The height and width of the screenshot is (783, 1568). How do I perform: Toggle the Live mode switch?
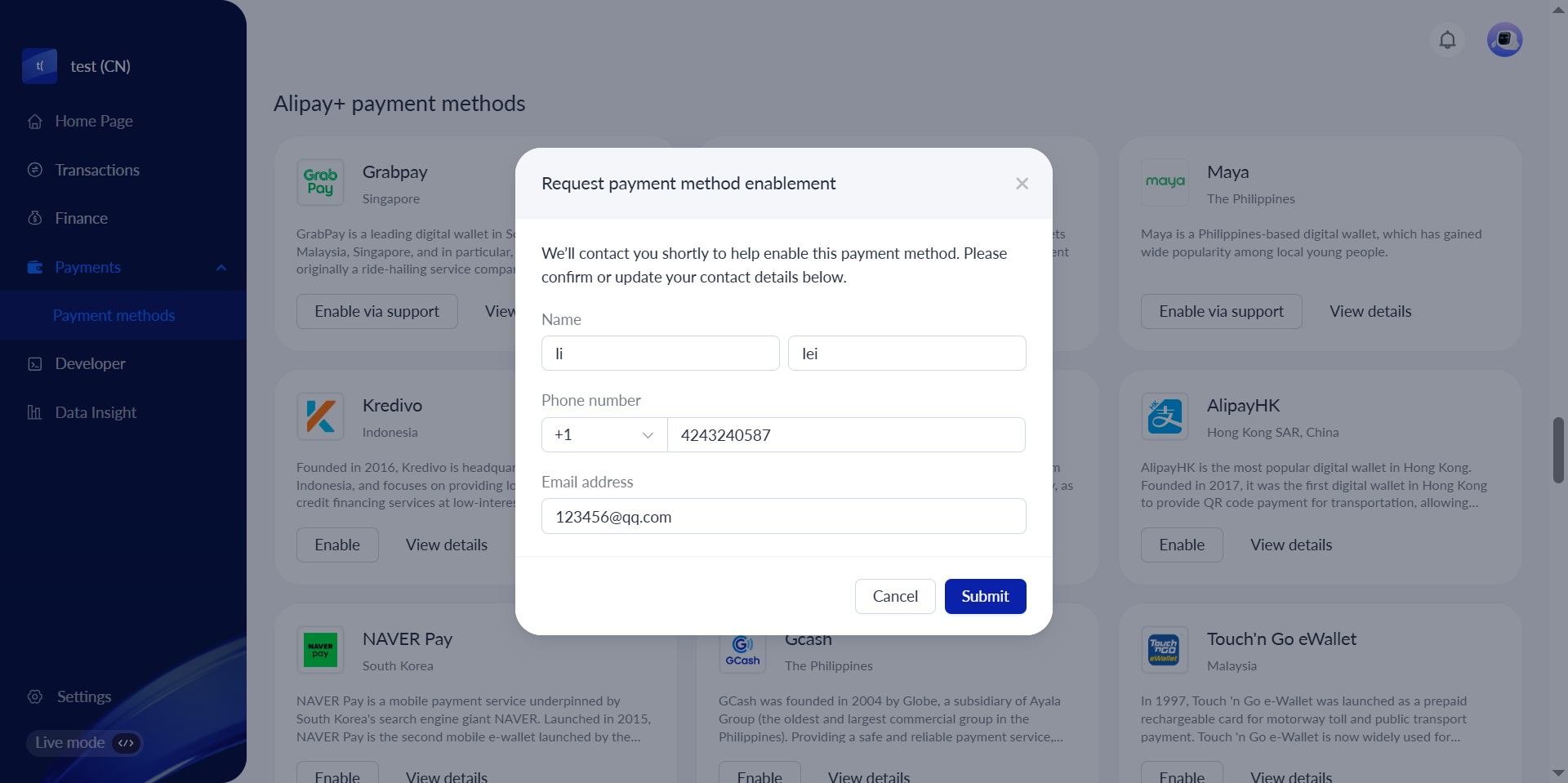[126, 743]
